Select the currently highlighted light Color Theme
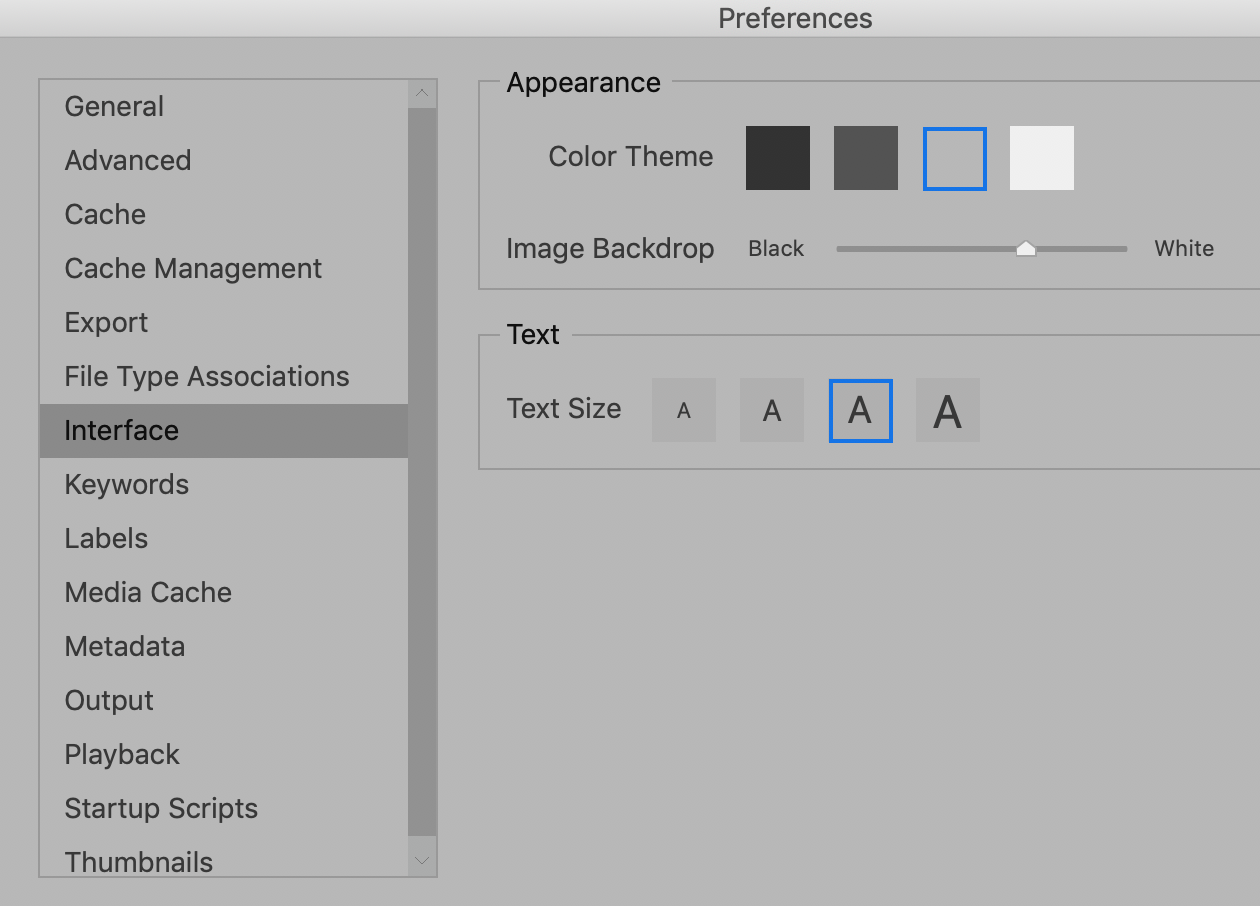The height and width of the screenshot is (906, 1260). (954, 158)
